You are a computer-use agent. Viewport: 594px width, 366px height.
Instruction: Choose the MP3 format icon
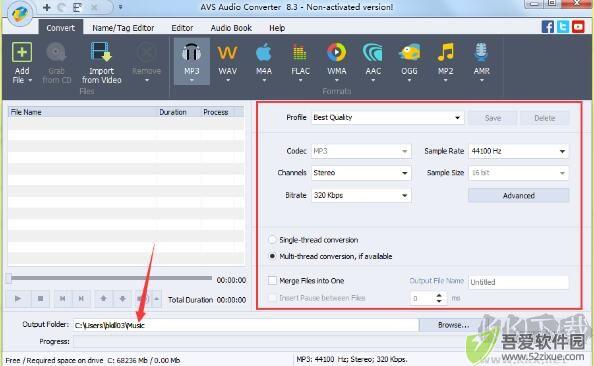point(191,53)
